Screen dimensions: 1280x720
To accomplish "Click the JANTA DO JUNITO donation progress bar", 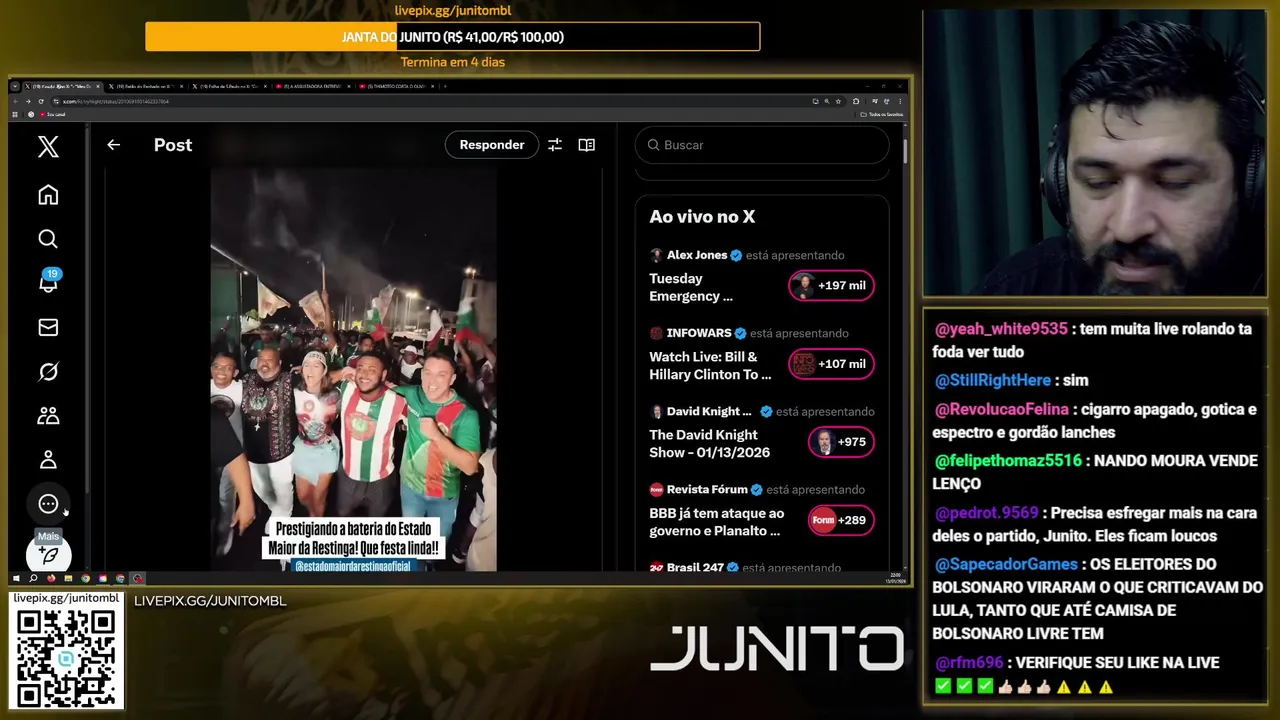I will tap(452, 37).
